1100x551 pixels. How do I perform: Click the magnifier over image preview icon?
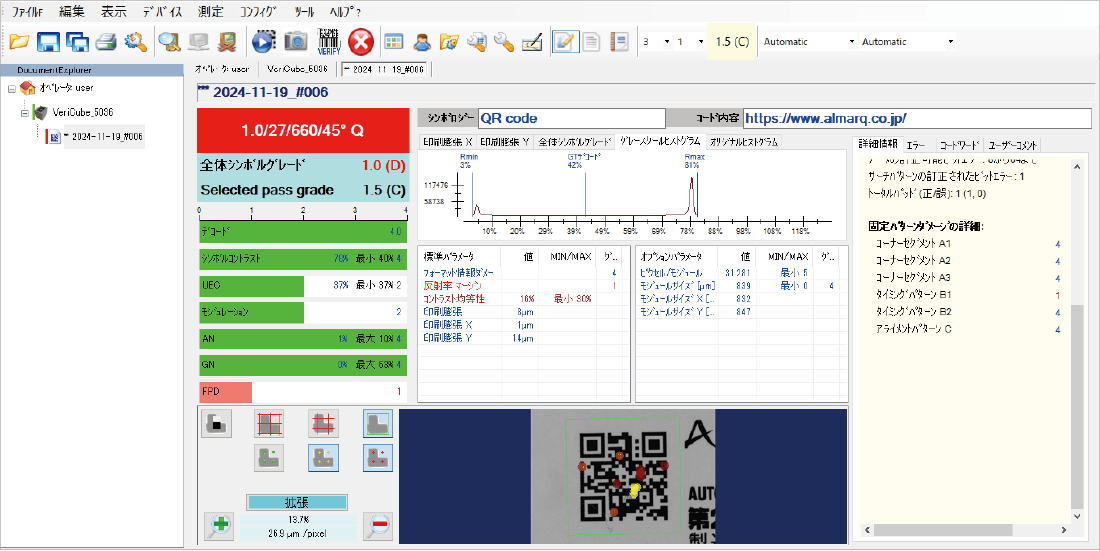(x=169, y=42)
